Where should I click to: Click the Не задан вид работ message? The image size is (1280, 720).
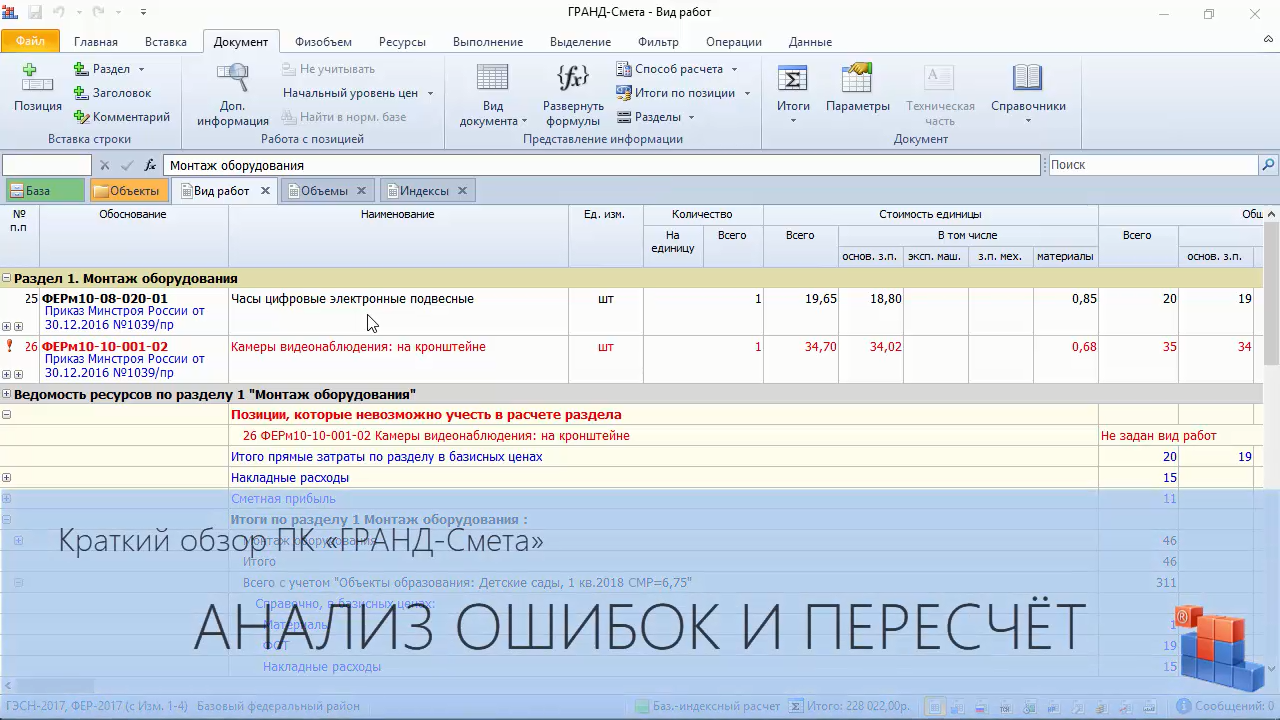(x=1159, y=435)
